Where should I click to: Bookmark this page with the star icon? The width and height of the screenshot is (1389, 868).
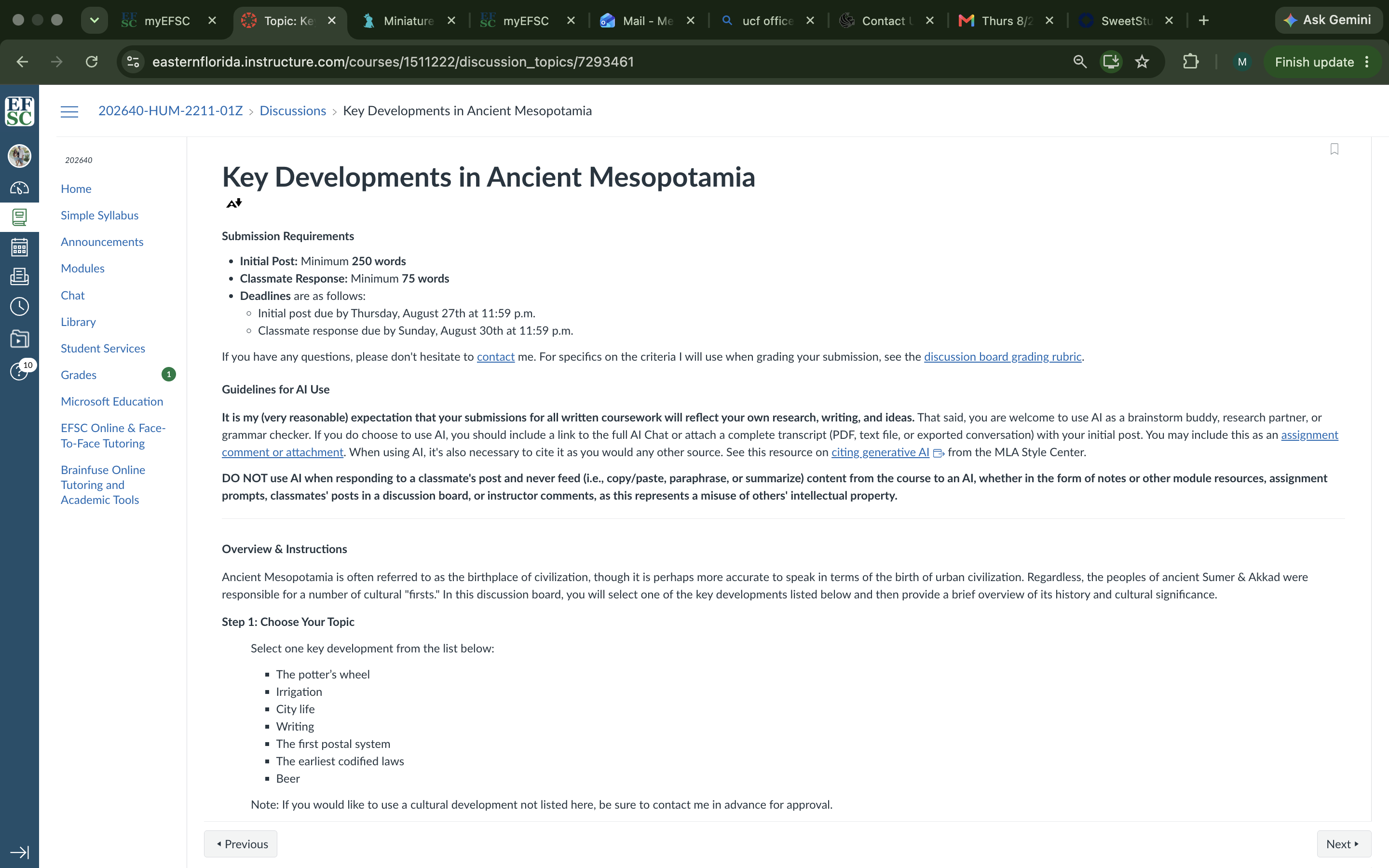[x=1142, y=62]
